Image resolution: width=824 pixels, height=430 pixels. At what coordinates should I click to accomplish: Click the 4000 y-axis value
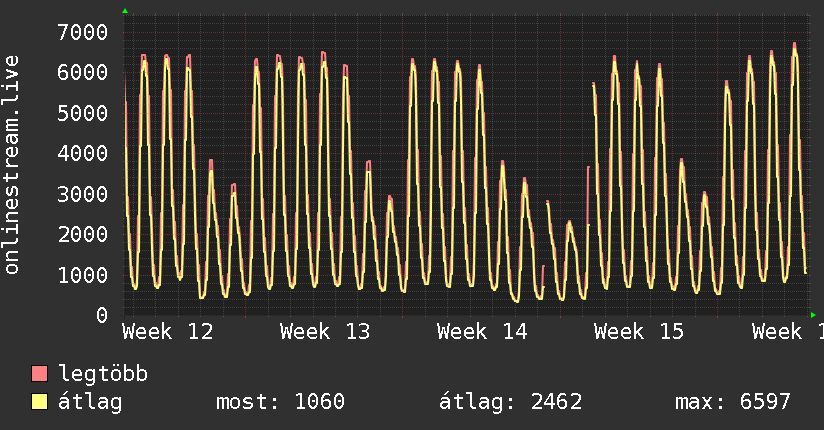click(83, 153)
